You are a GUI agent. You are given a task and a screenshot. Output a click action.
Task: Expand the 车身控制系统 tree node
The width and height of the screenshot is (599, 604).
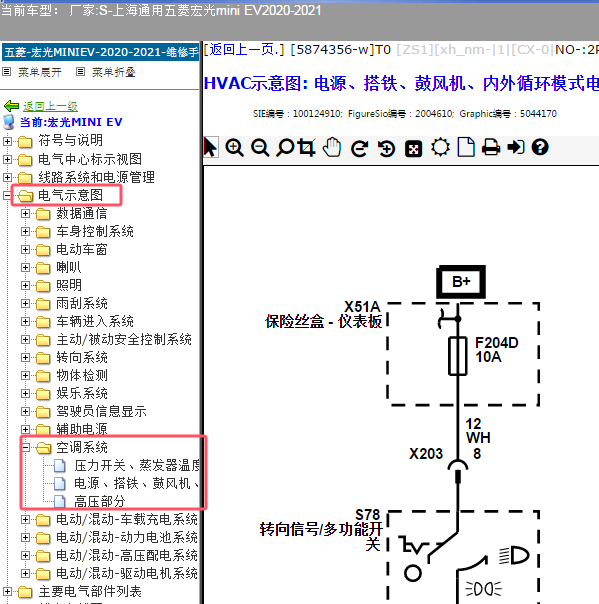point(25,231)
